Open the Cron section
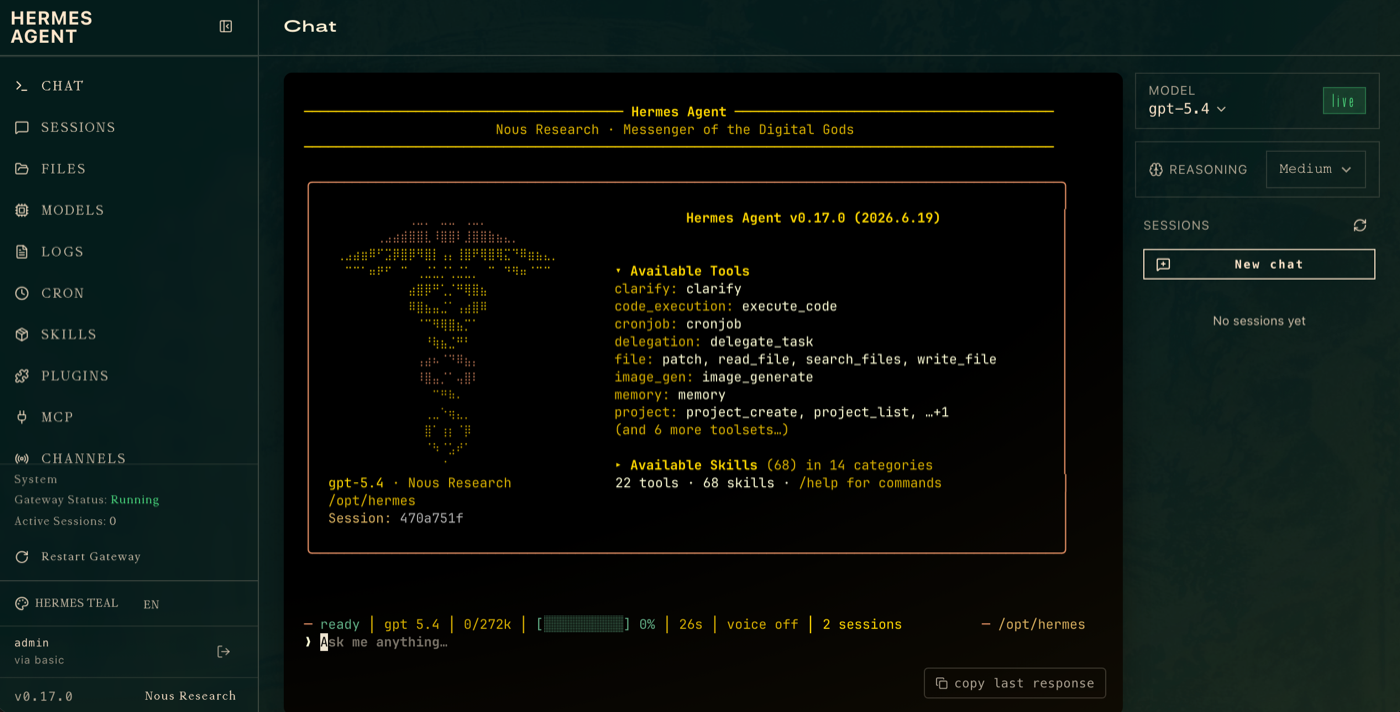 point(129,294)
